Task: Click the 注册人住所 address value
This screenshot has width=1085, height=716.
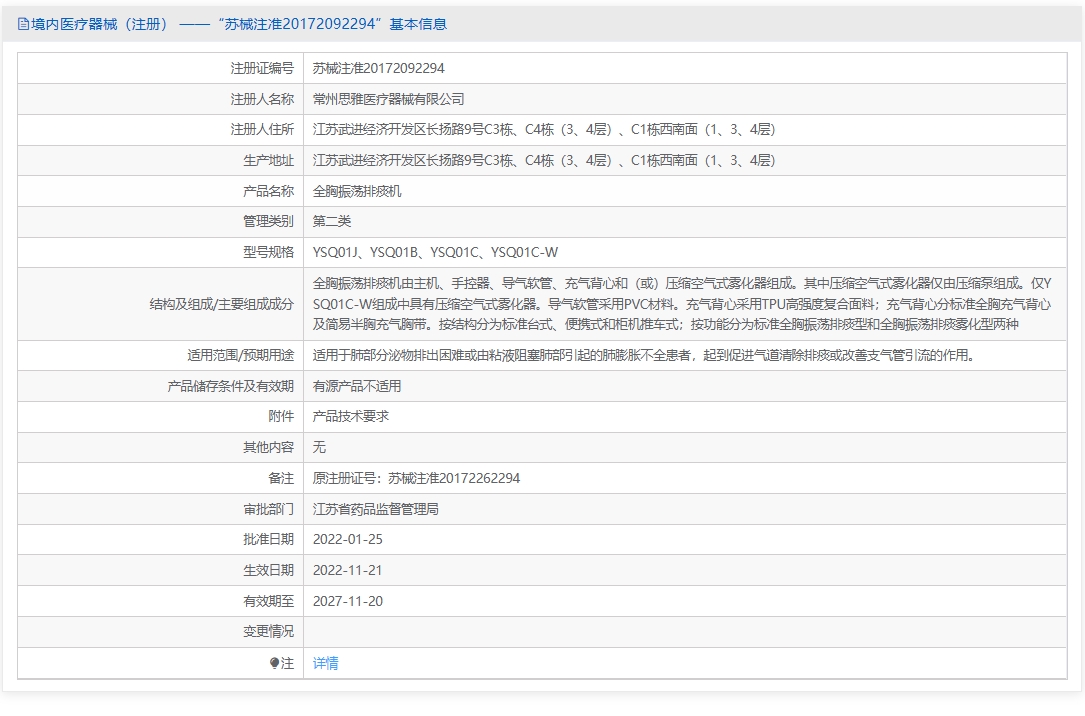Action: tap(544, 129)
